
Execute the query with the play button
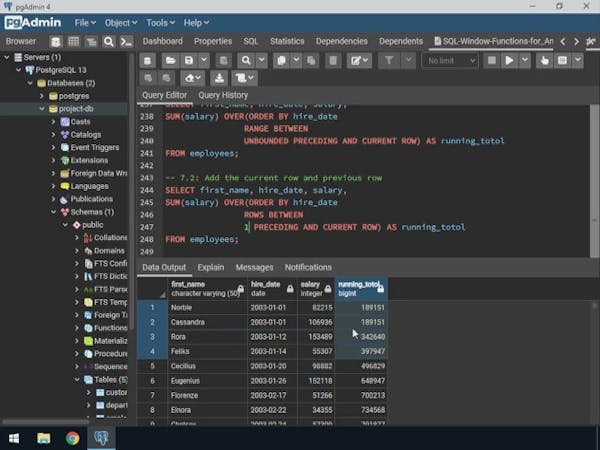[509, 60]
